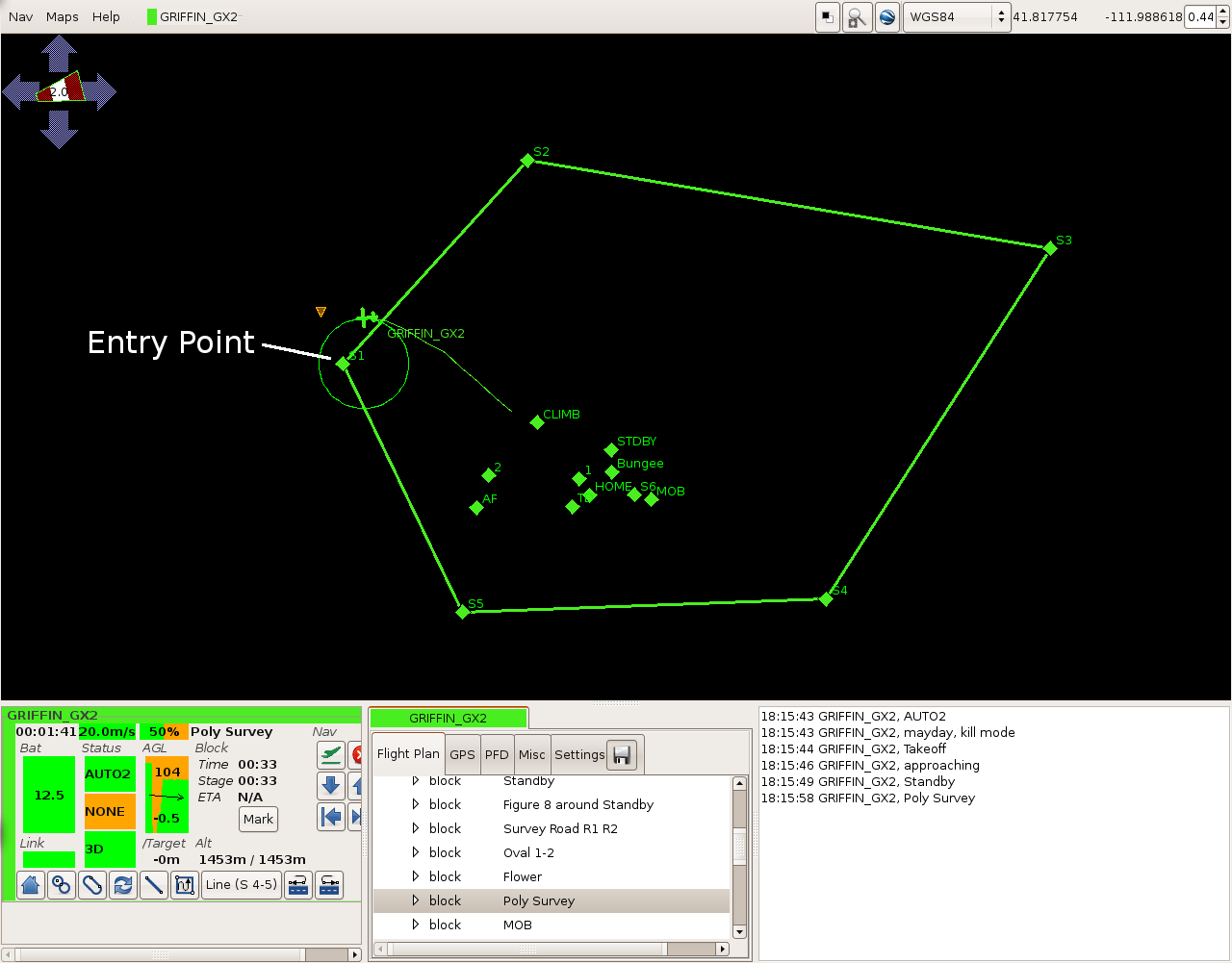
Task: Click the Takeoff airplane icon
Action: pyautogui.click(x=331, y=755)
